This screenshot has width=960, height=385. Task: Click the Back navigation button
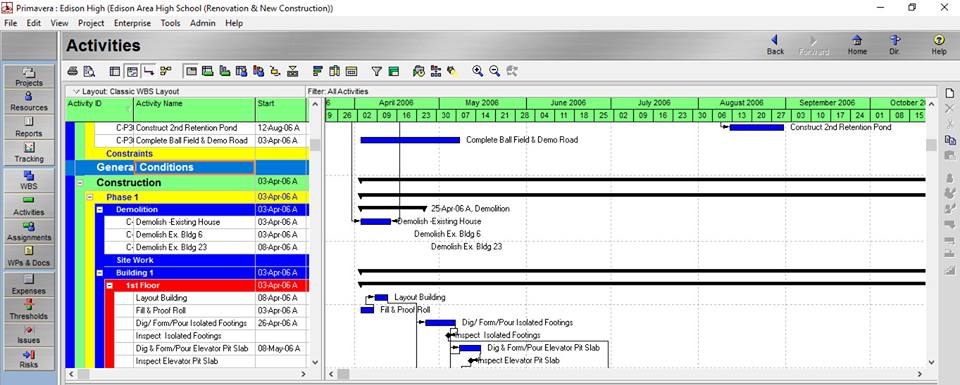click(775, 45)
